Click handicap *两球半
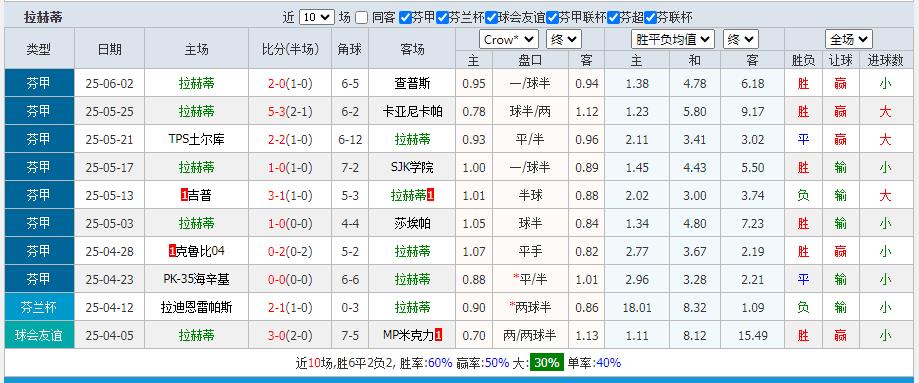Image resolution: width=919 pixels, height=383 pixels. (530, 307)
